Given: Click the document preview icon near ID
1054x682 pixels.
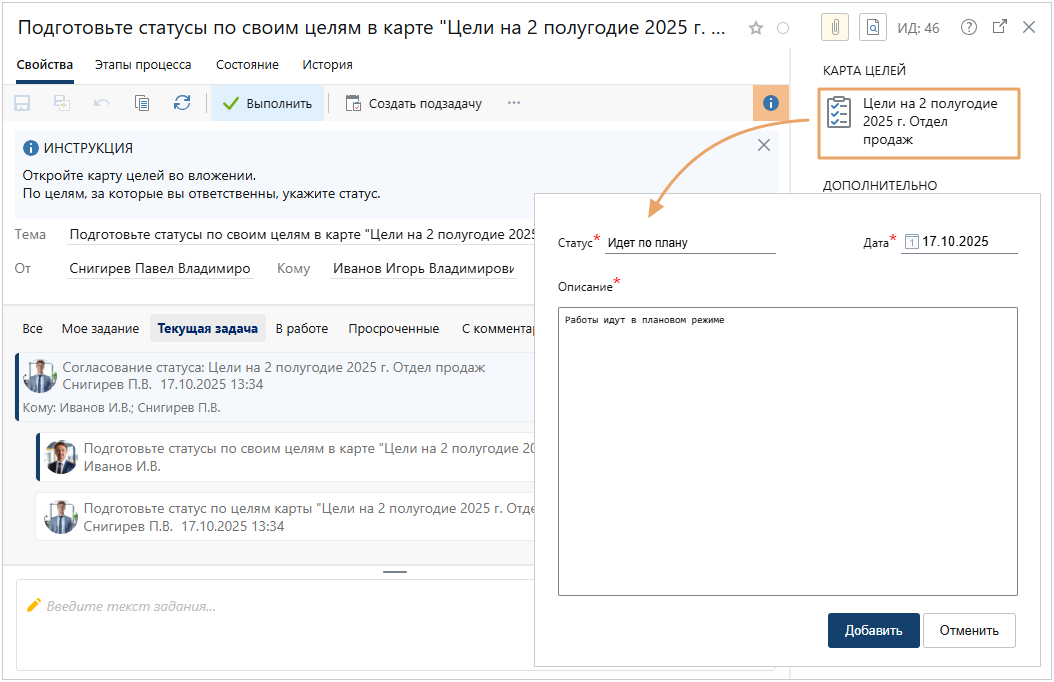Looking at the screenshot, I should click(873, 28).
